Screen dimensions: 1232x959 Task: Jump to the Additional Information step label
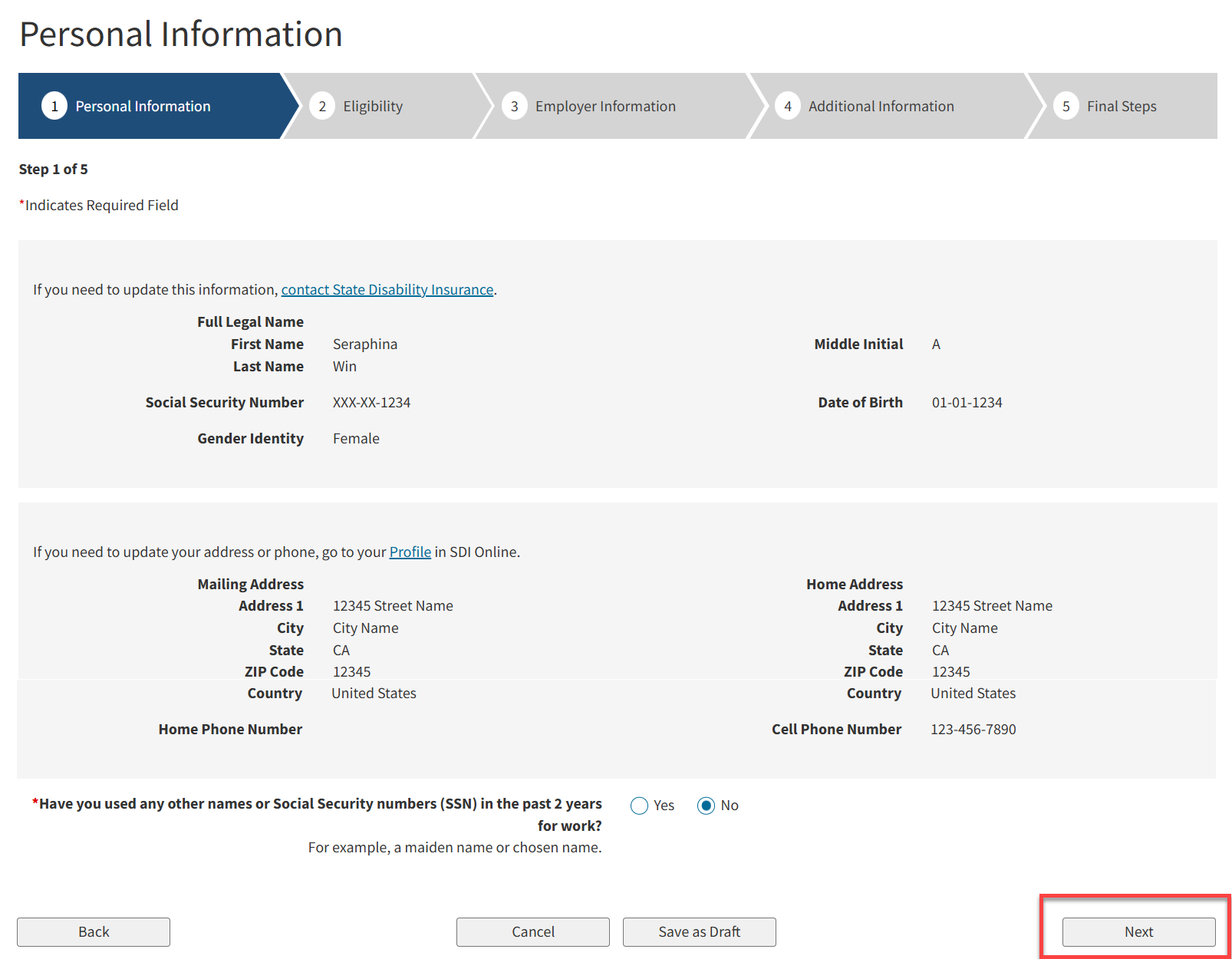click(x=881, y=106)
